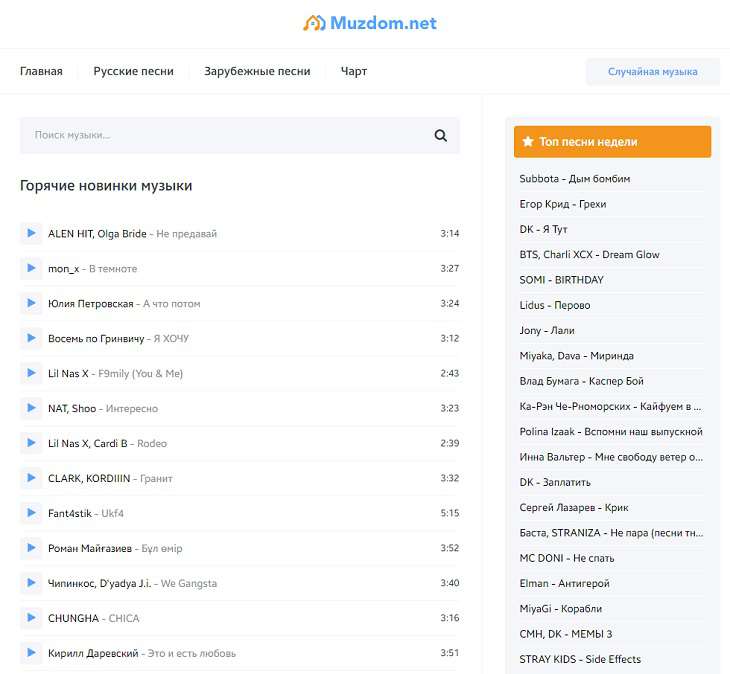The height and width of the screenshot is (674, 730).
Task: Open BTS, Charli XCX Dream Glow
Action: coord(589,255)
